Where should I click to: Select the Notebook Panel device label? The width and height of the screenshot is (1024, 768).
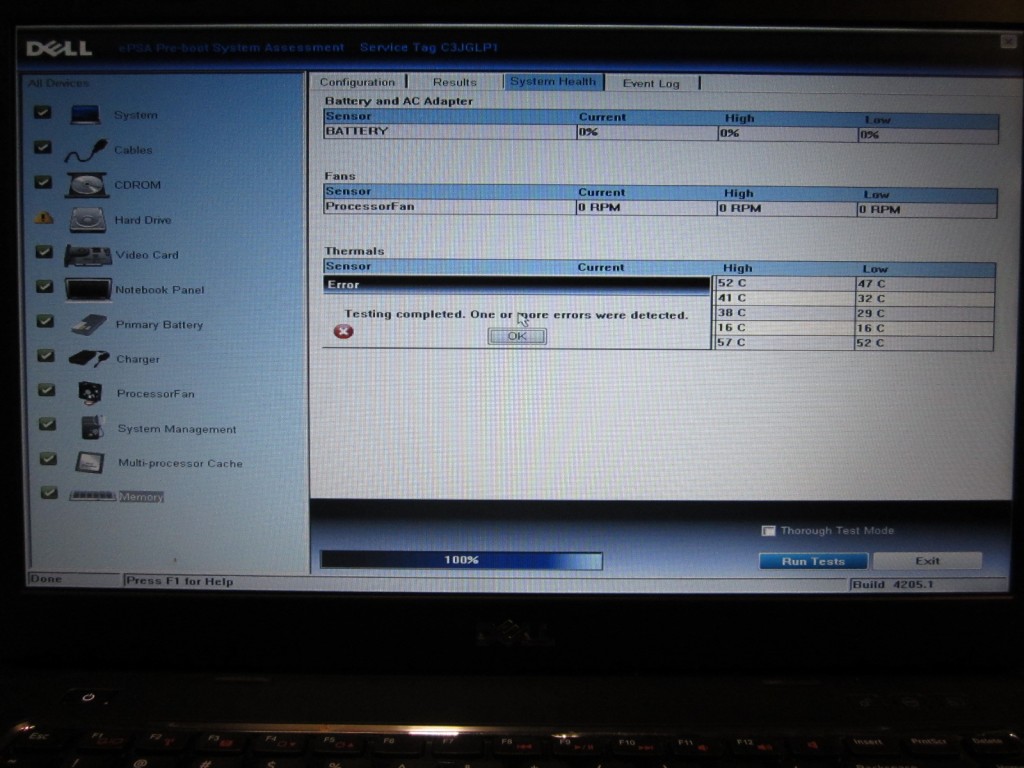(x=160, y=289)
